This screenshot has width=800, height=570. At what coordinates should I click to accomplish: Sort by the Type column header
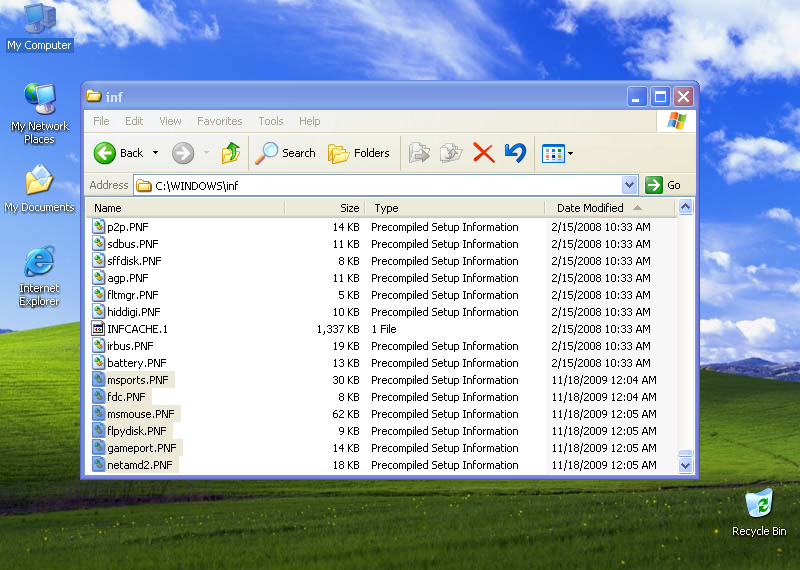[455, 208]
